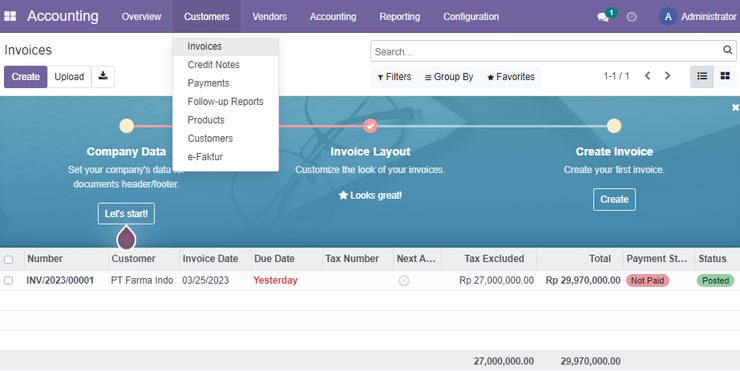
Task: Open invoice INV/2023/00001
Action: point(60,280)
